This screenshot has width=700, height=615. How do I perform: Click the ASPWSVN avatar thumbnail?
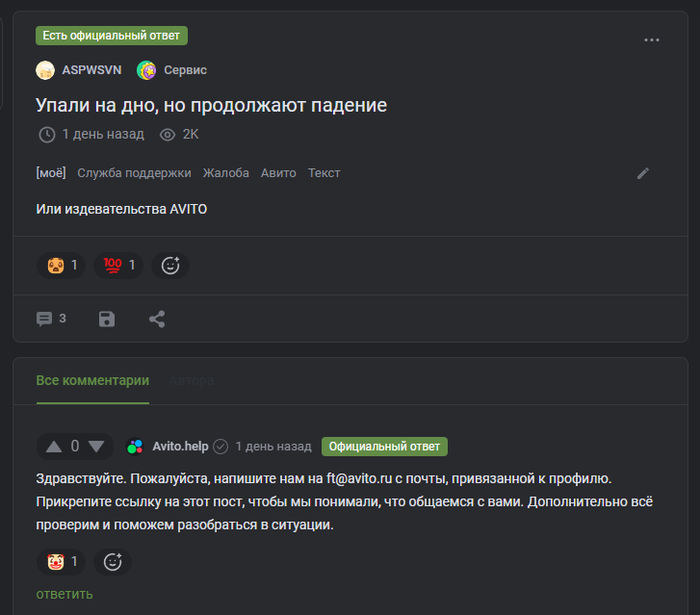45,70
